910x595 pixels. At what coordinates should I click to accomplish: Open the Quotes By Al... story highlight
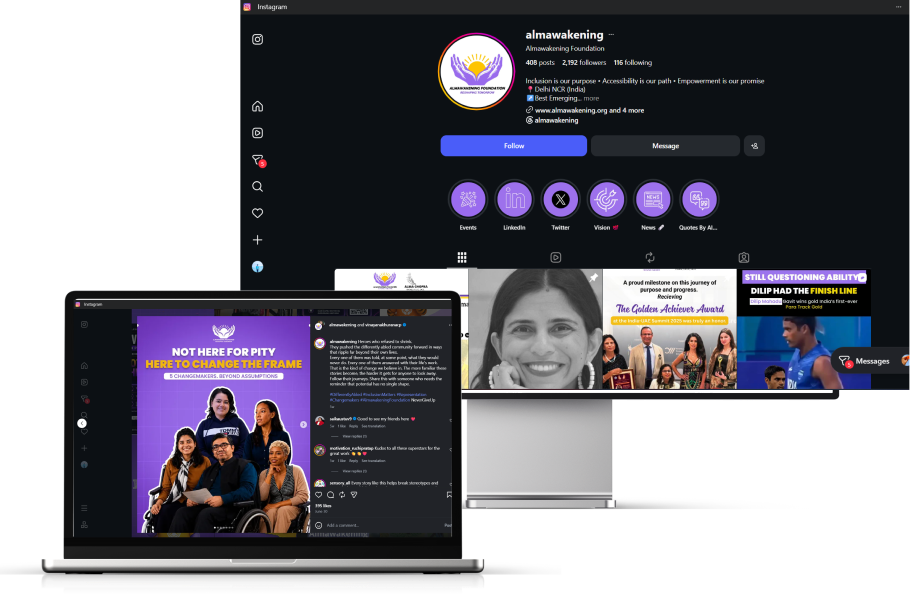tap(699, 200)
